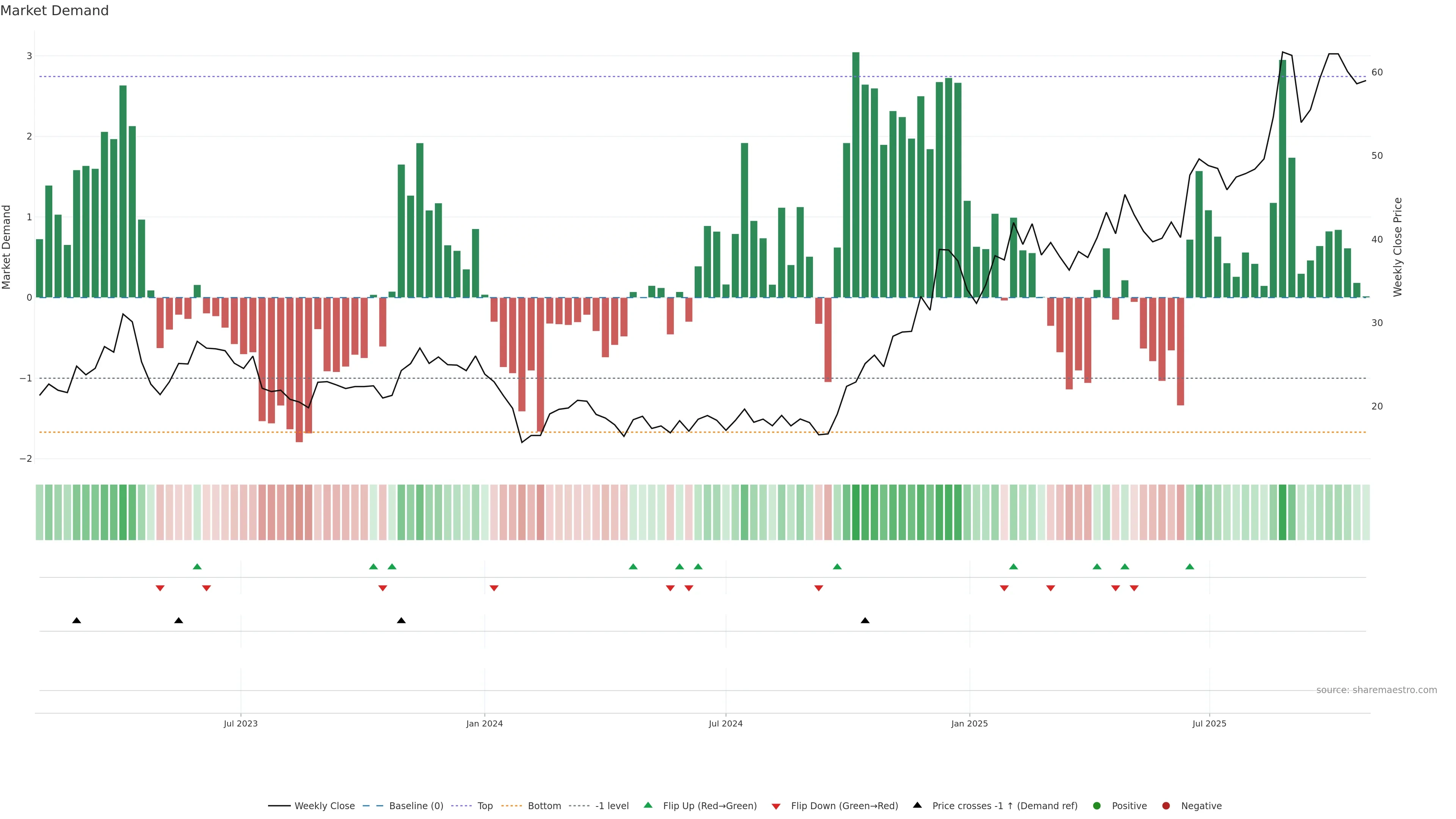The height and width of the screenshot is (819, 1456).
Task: Click the rightmost red flip-down triangle marker
Action: 1134,588
